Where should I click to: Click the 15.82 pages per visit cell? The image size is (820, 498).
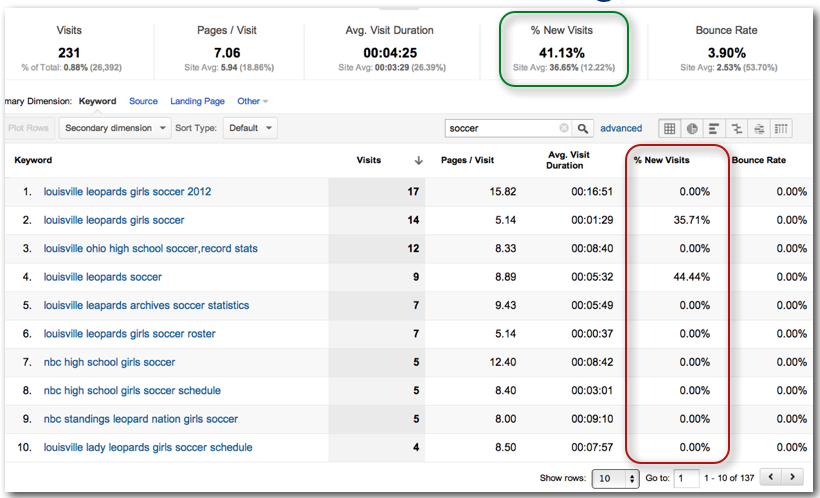pyautogui.click(x=503, y=191)
